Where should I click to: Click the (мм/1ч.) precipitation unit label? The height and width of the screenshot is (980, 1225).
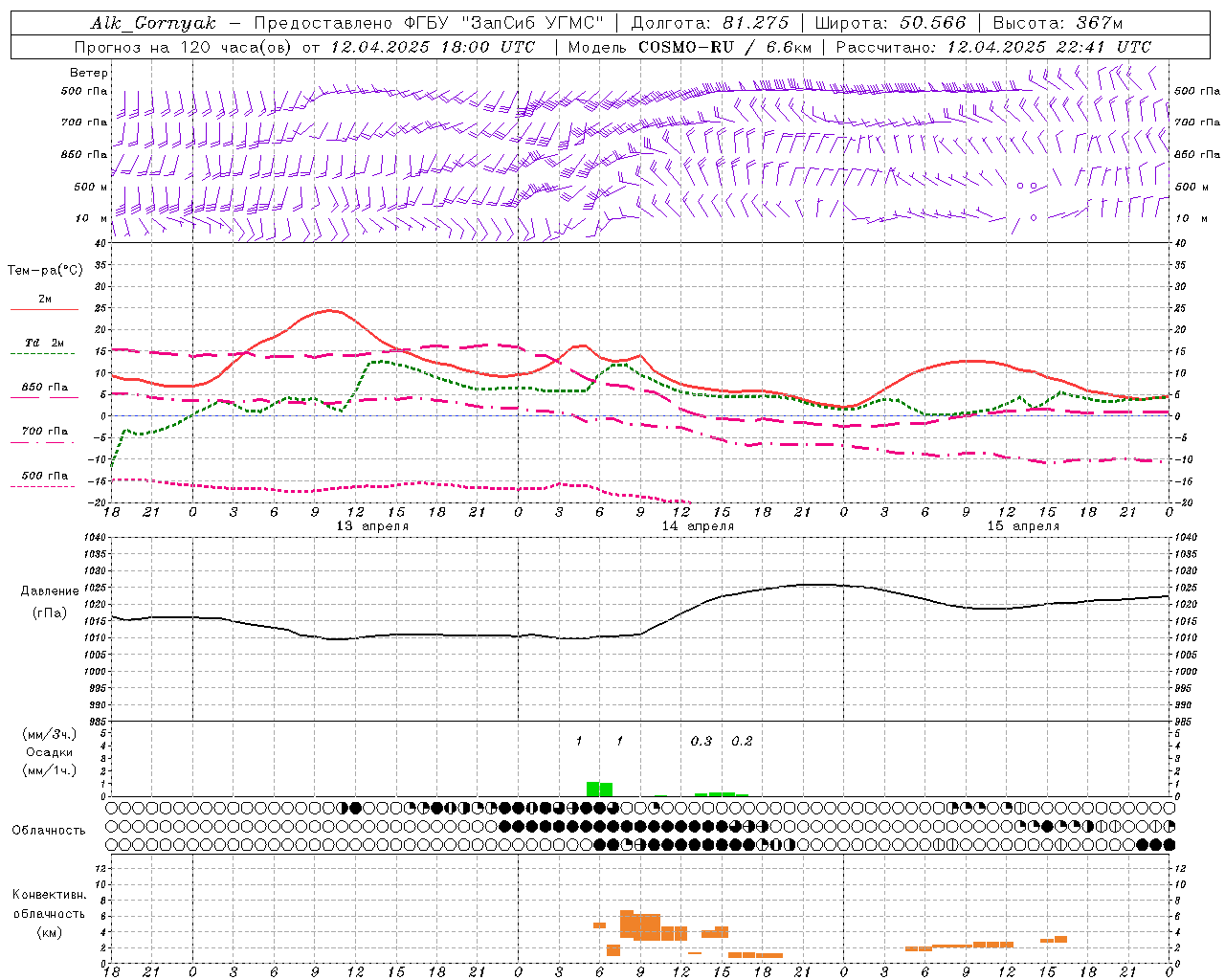50,770
